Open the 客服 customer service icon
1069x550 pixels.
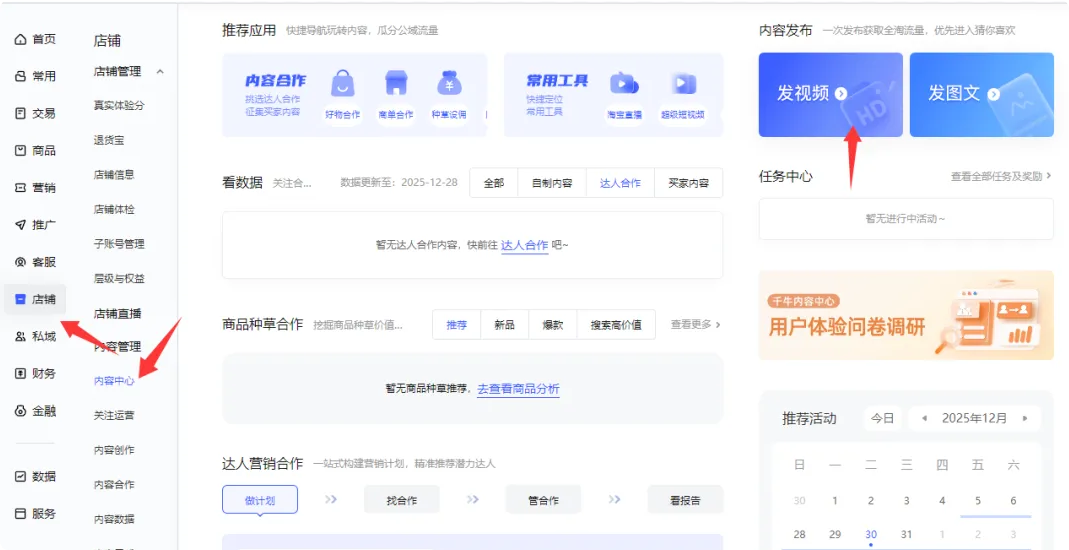(x=20, y=262)
